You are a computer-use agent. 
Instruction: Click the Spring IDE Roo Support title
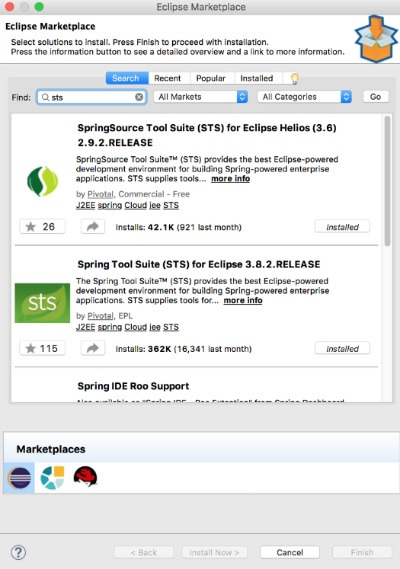[x=133, y=386]
